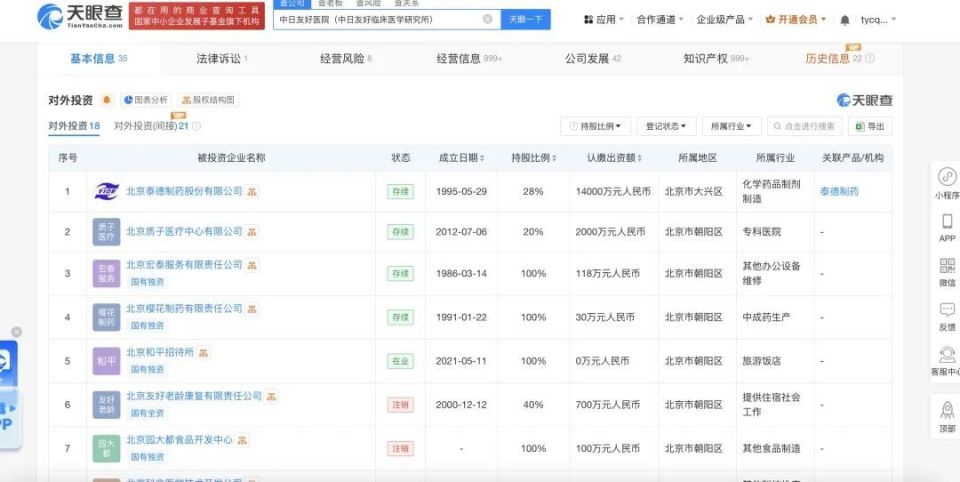This screenshot has width=960, height=482.
Task: Click equity tree icon next to 北京和平招待所
Action: [x=203, y=353]
